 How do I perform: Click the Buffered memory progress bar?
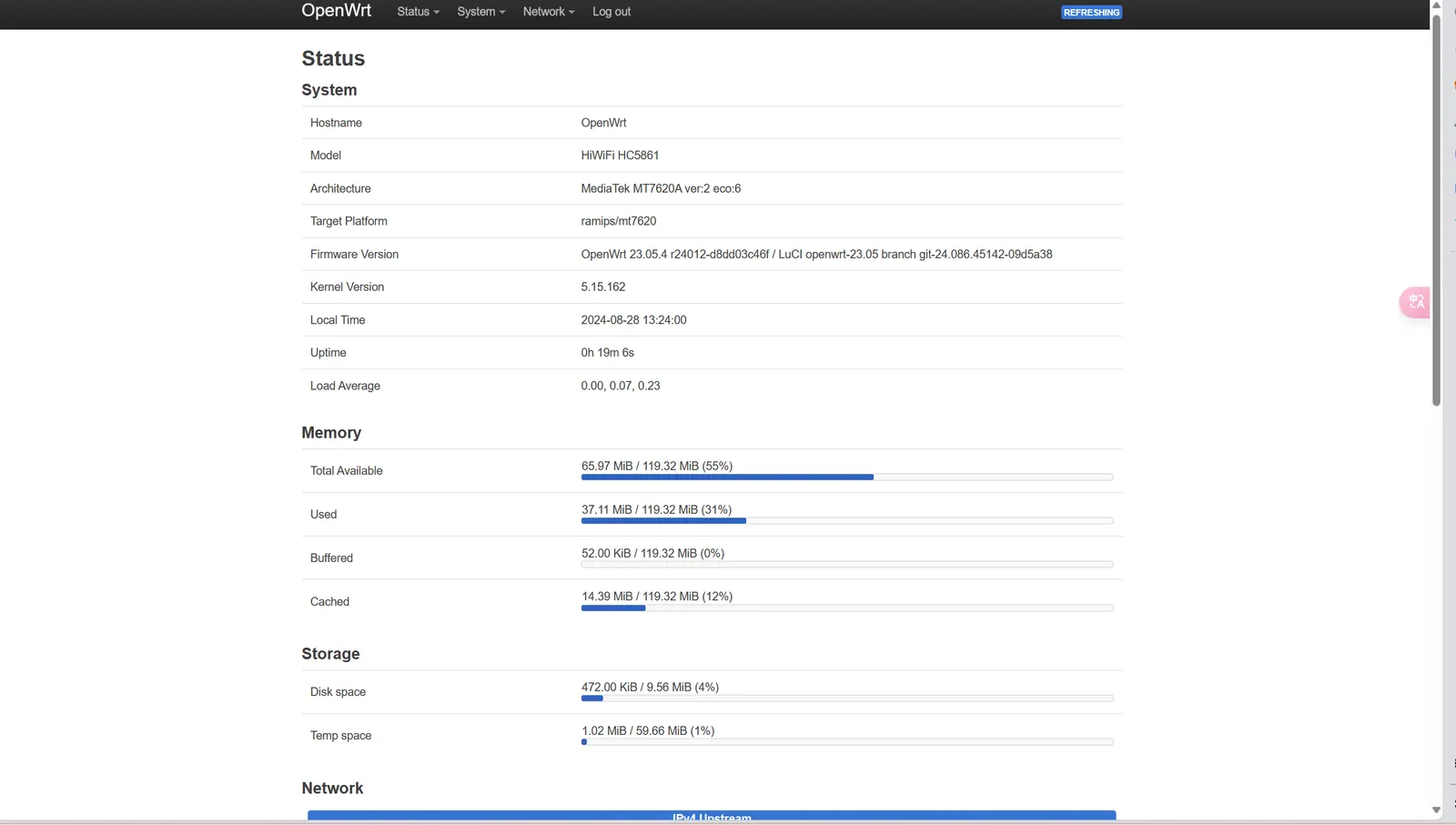click(846, 564)
